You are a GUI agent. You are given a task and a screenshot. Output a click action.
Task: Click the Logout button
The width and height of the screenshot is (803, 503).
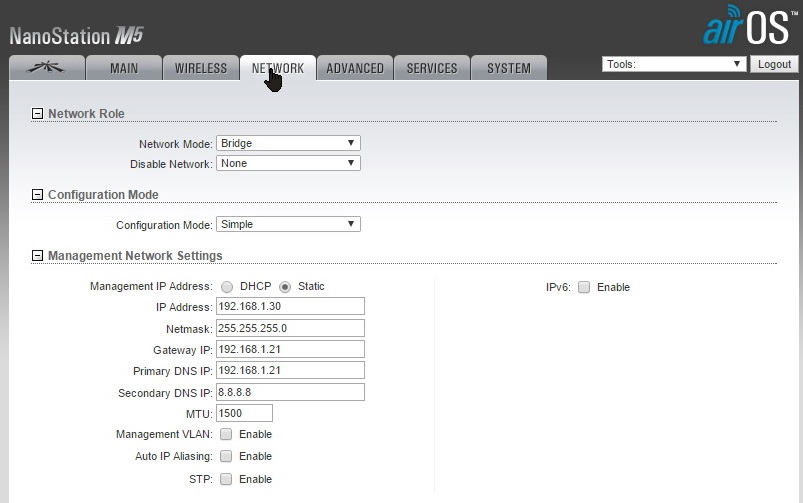774,64
